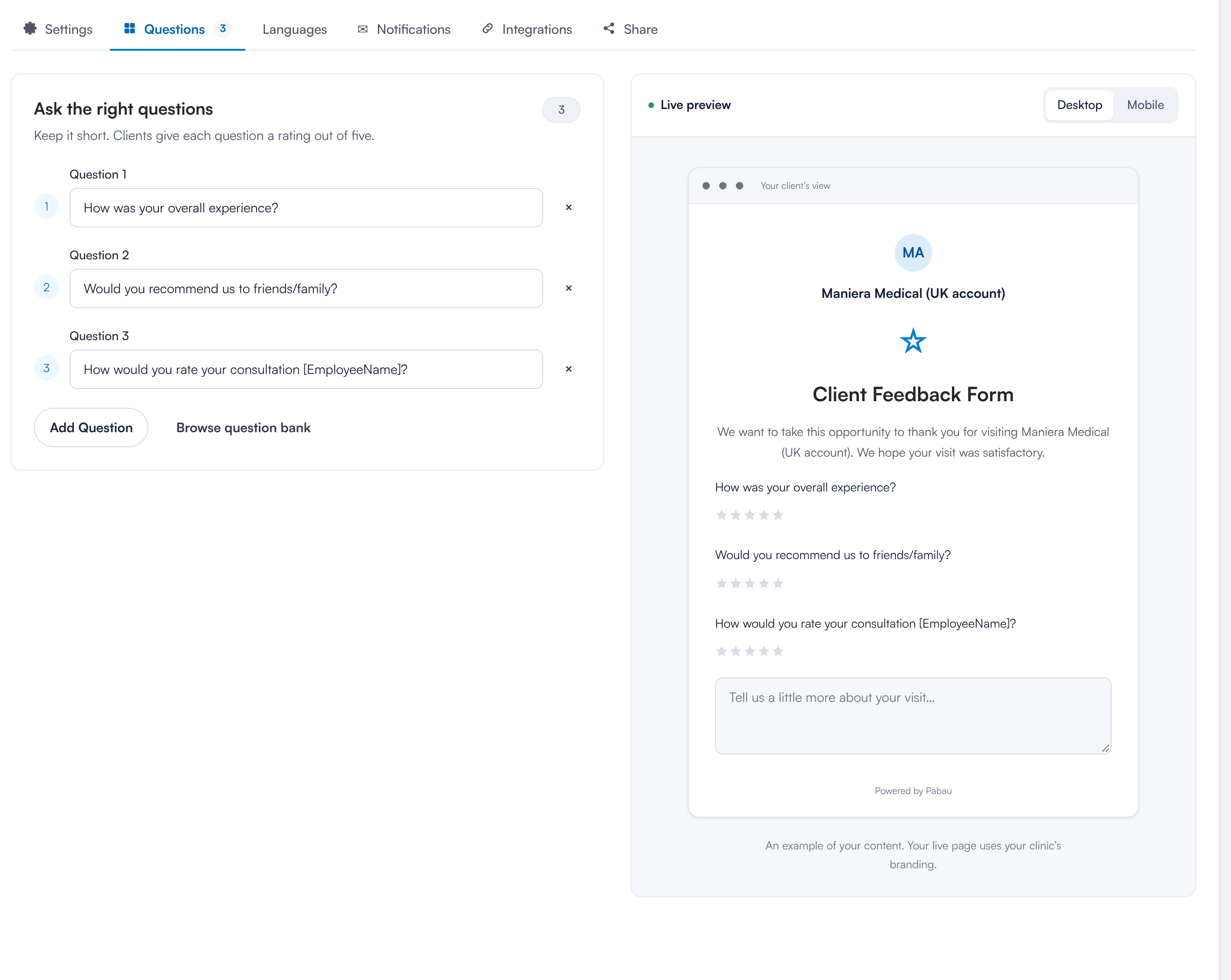The image size is (1231, 980).
Task: Click the Notifications envelope icon
Action: (363, 29)
